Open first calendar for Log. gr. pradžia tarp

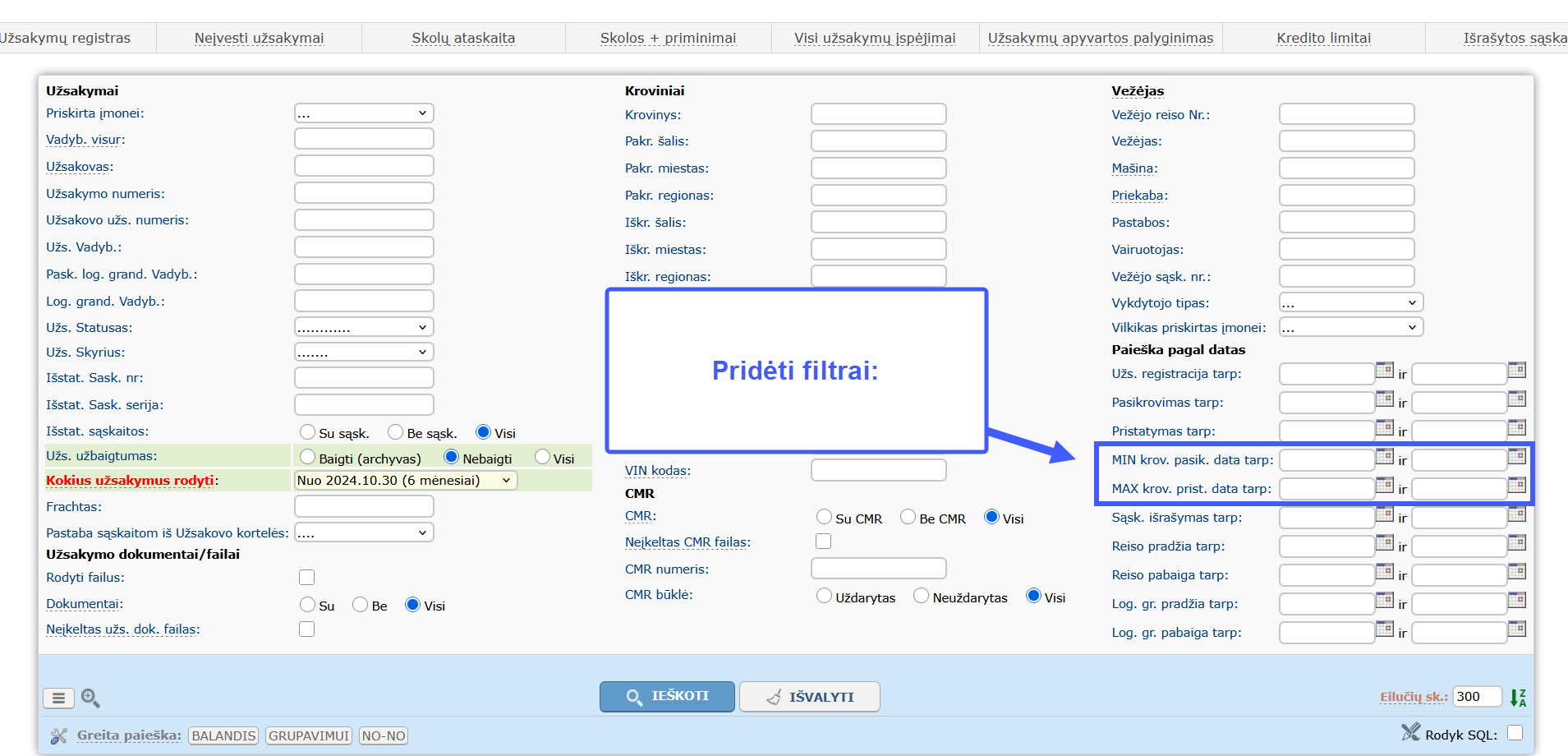coord(1385,600)
